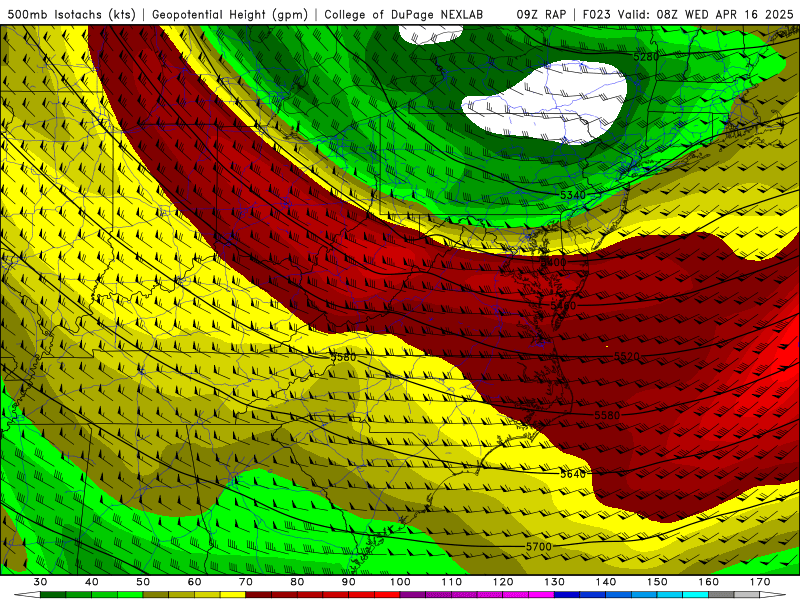Click the "F023 Valid: 08Z WED APR 16 2025" text

click(688, 14)
